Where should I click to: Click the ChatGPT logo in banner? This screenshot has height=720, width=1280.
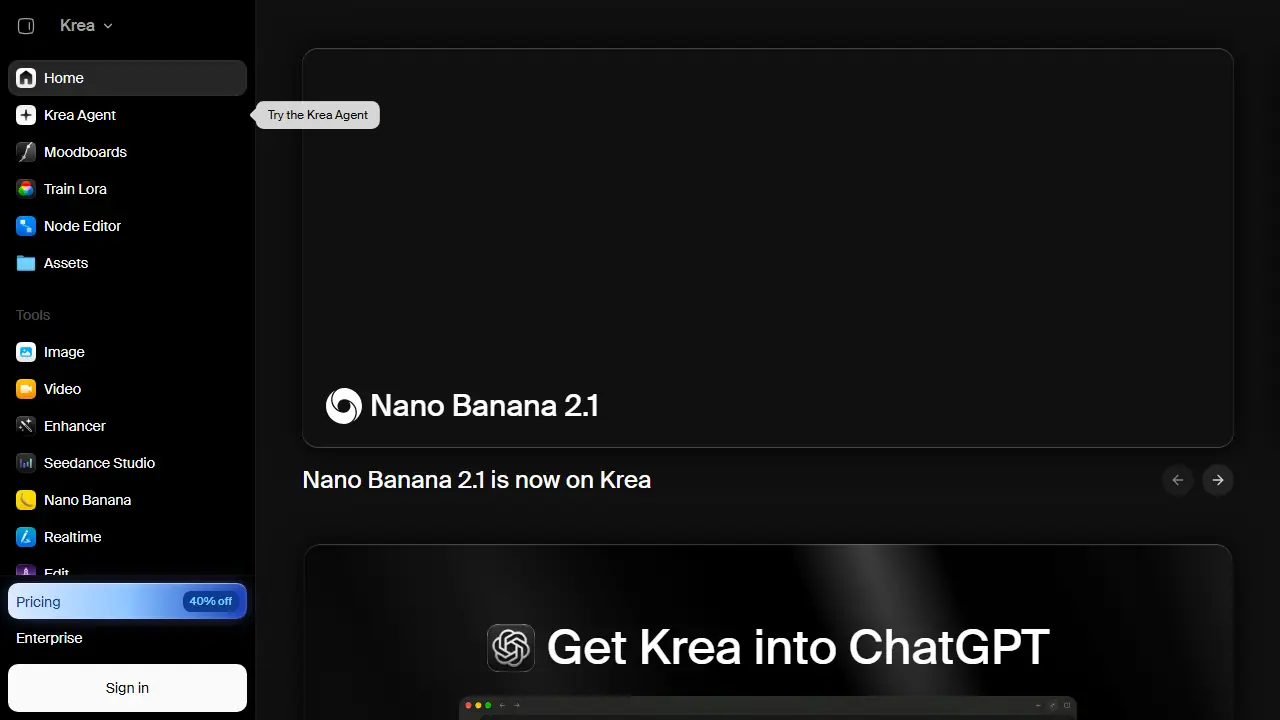pyautogui.click(x=511, y=647)
